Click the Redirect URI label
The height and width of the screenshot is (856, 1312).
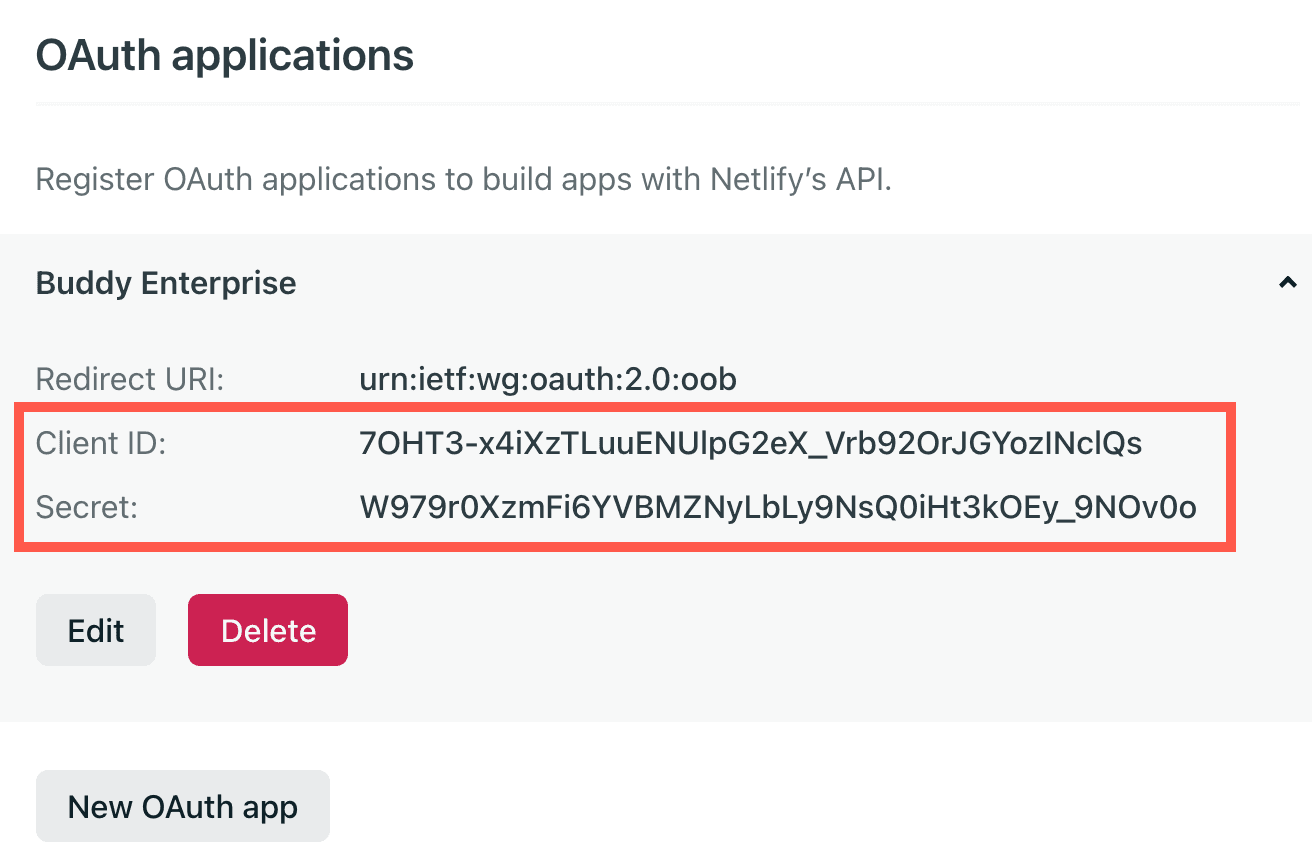click(x=130, y=380)
